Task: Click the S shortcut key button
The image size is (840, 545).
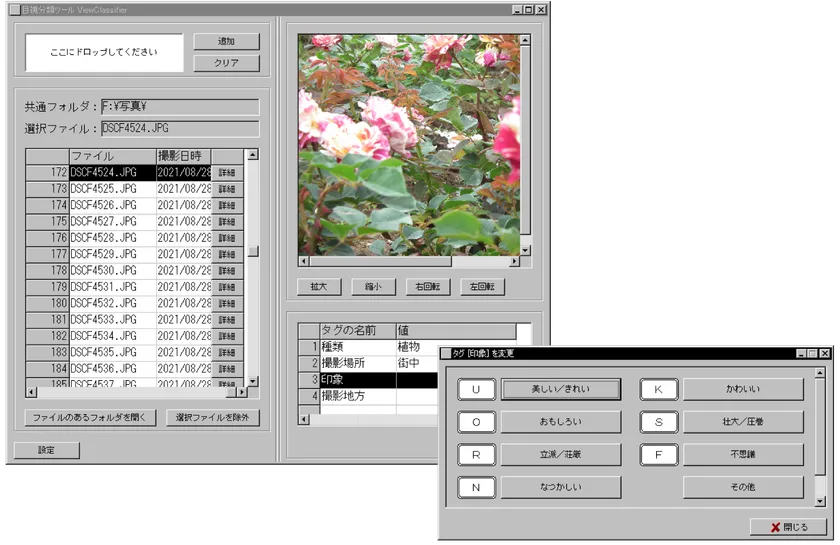Action: 659,422
